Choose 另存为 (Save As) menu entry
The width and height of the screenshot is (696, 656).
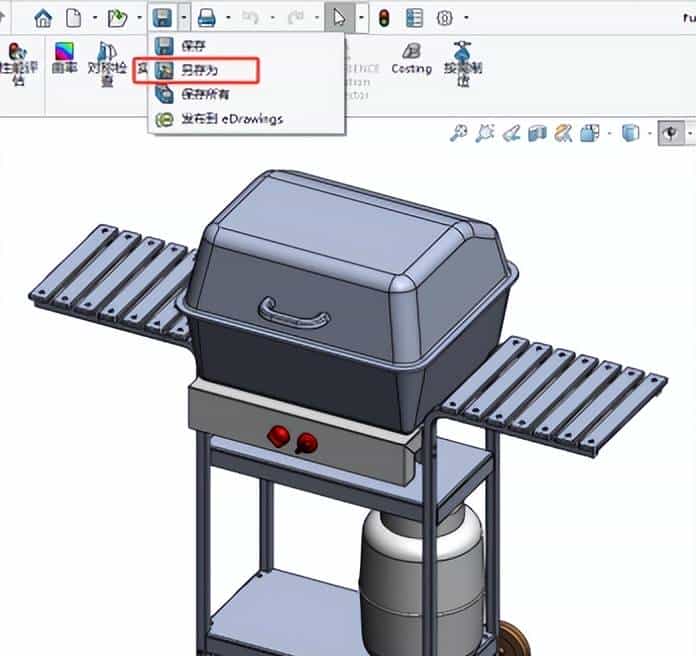coord(246,70)
